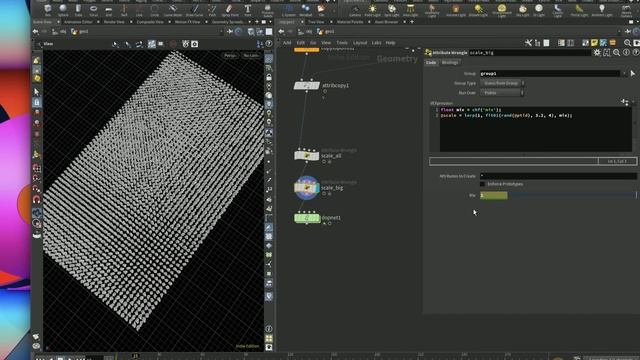Open the viewport Persp camera menu
The width and height of the screenshot is (640, 360).
[x=230, y=56]
